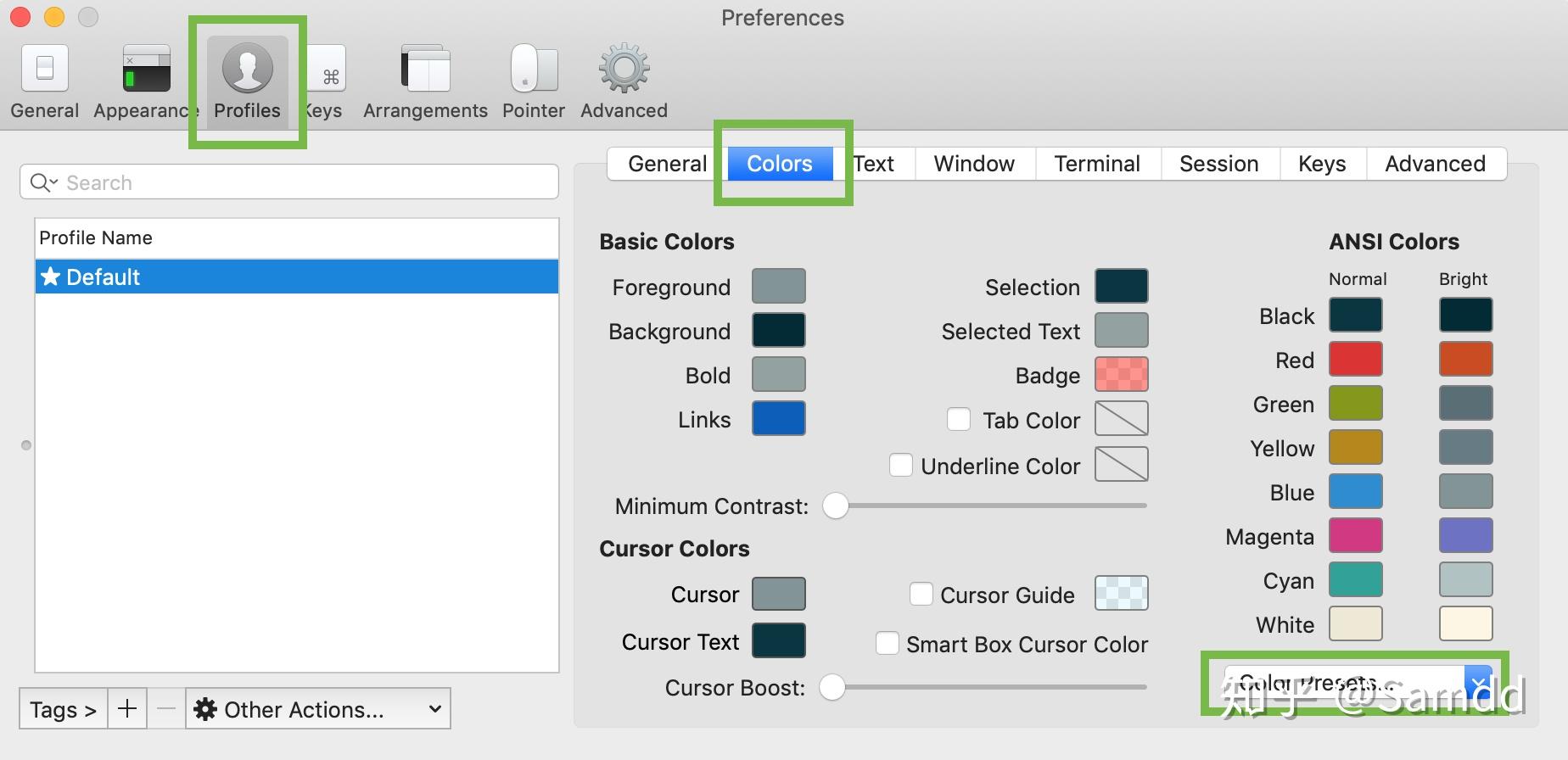Click the Session tab button
1568x760 pixels.
pyautogui.click(x=1218, y=164)
